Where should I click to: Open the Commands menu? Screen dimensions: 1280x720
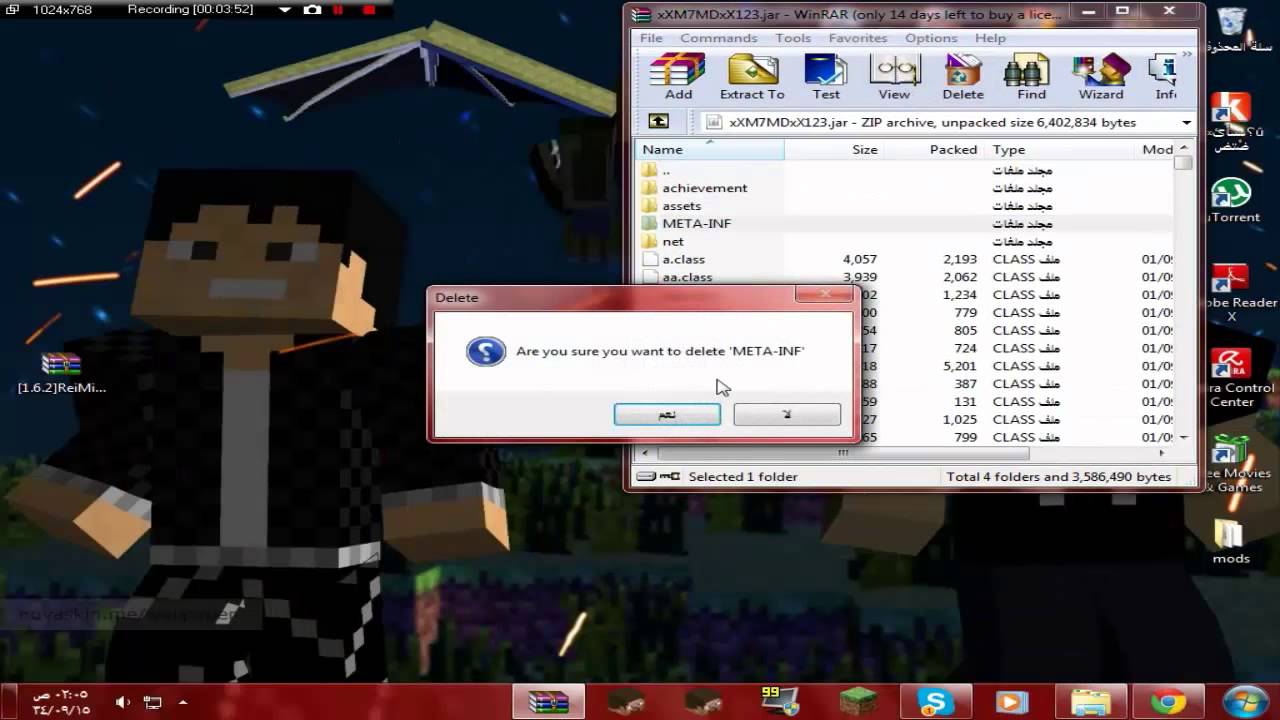[718, 38]
